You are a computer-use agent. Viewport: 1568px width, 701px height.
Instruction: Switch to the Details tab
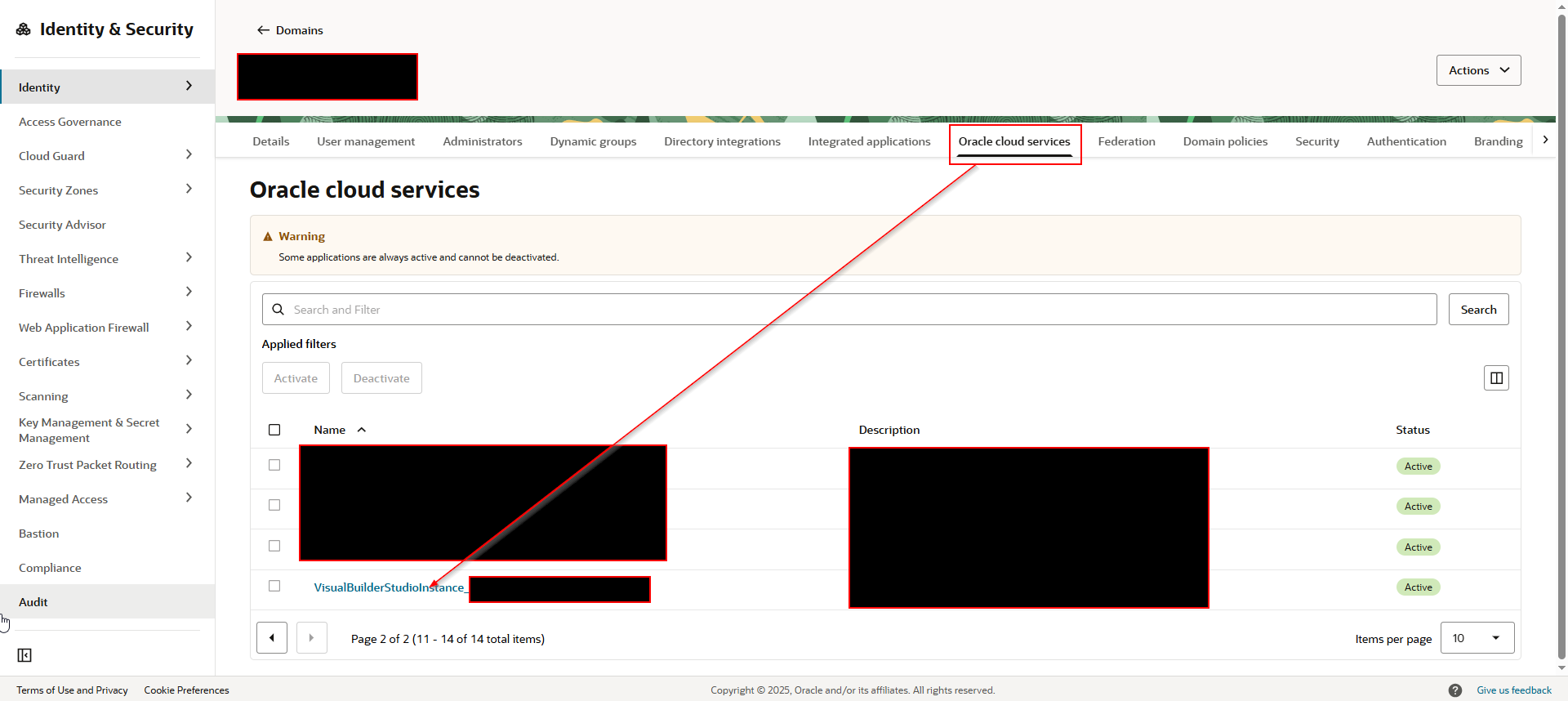[x=271, y=141]
